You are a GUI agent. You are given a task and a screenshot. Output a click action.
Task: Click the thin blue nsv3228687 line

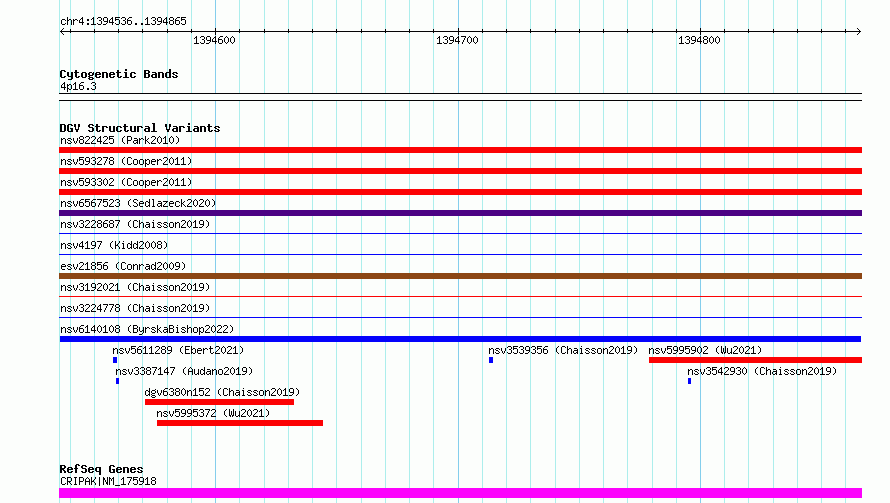pyautogui.click(x=460, y=233)
